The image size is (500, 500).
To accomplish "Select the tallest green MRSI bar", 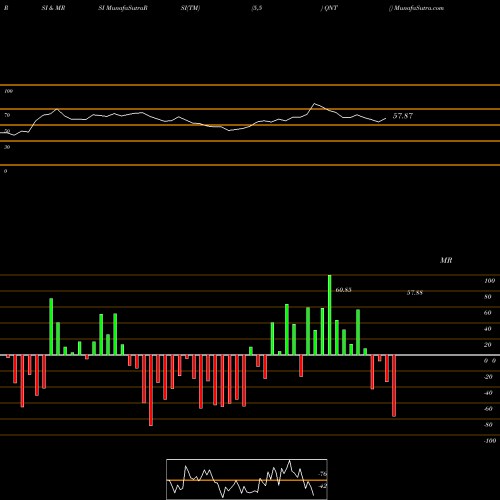I will tap(329, 315).
